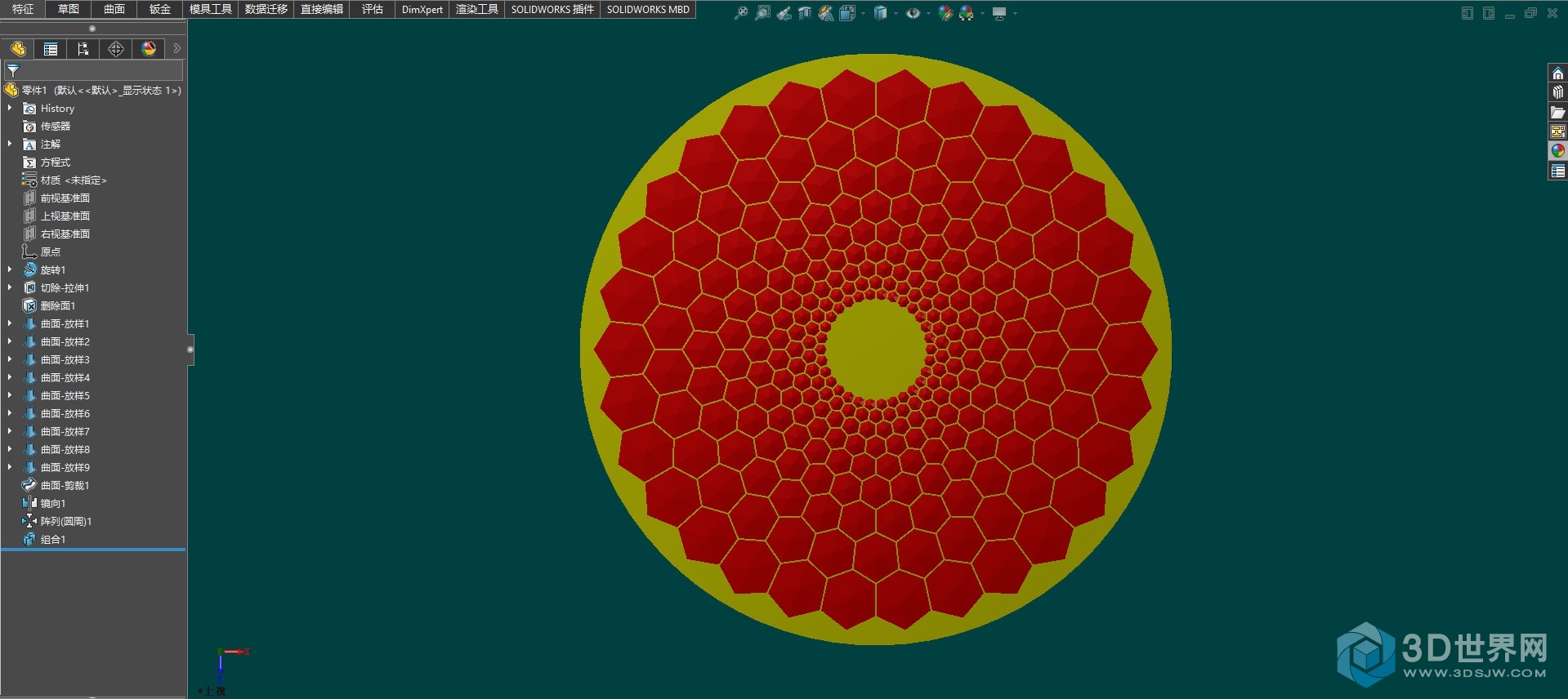The height and width of the screenshot is (699, 1568).
Task: Click the Apply Scene icon
Action: click(x=967, y=13)
